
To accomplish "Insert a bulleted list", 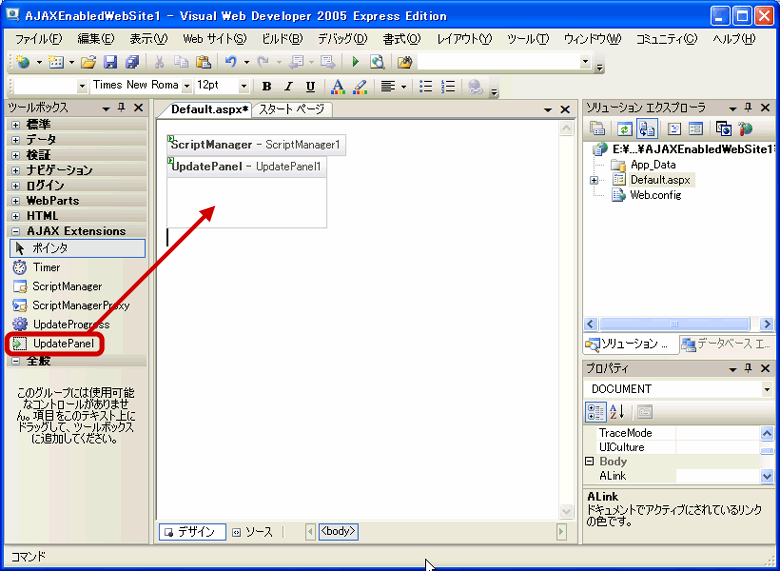I will pos(426,87).
